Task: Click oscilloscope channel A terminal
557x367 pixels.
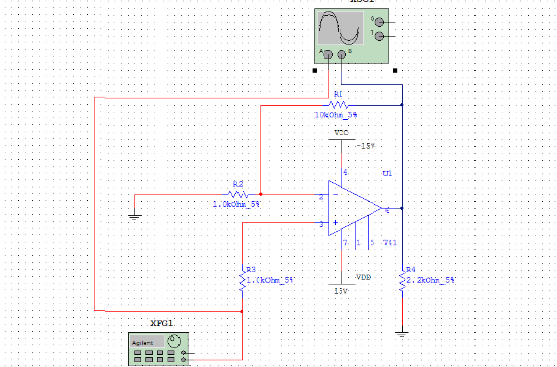Action: (328, 55)
